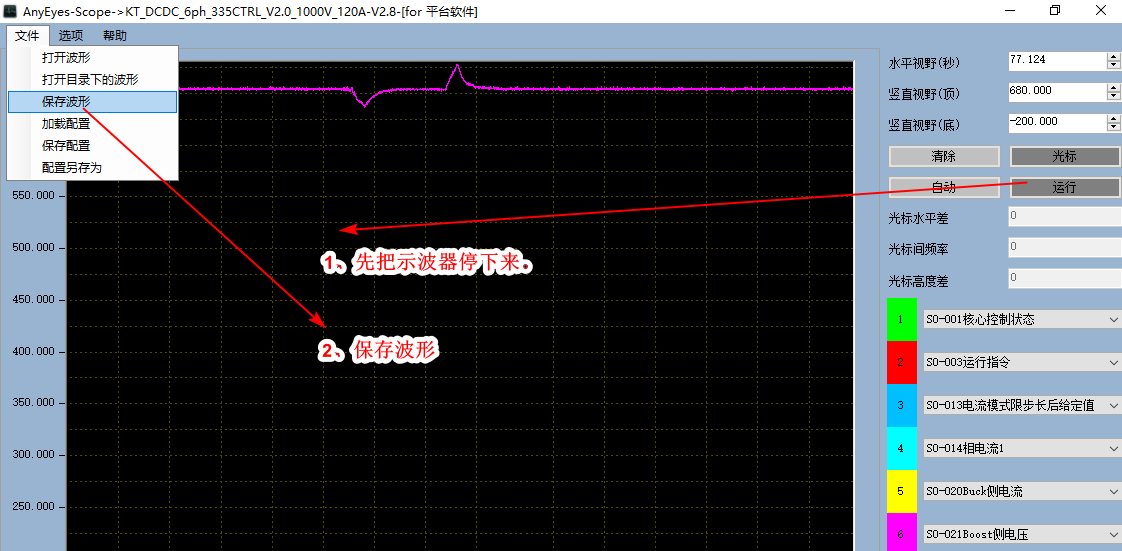Click the 光标高度差 readout field

pyautogui.click(x=1065, y=278)
